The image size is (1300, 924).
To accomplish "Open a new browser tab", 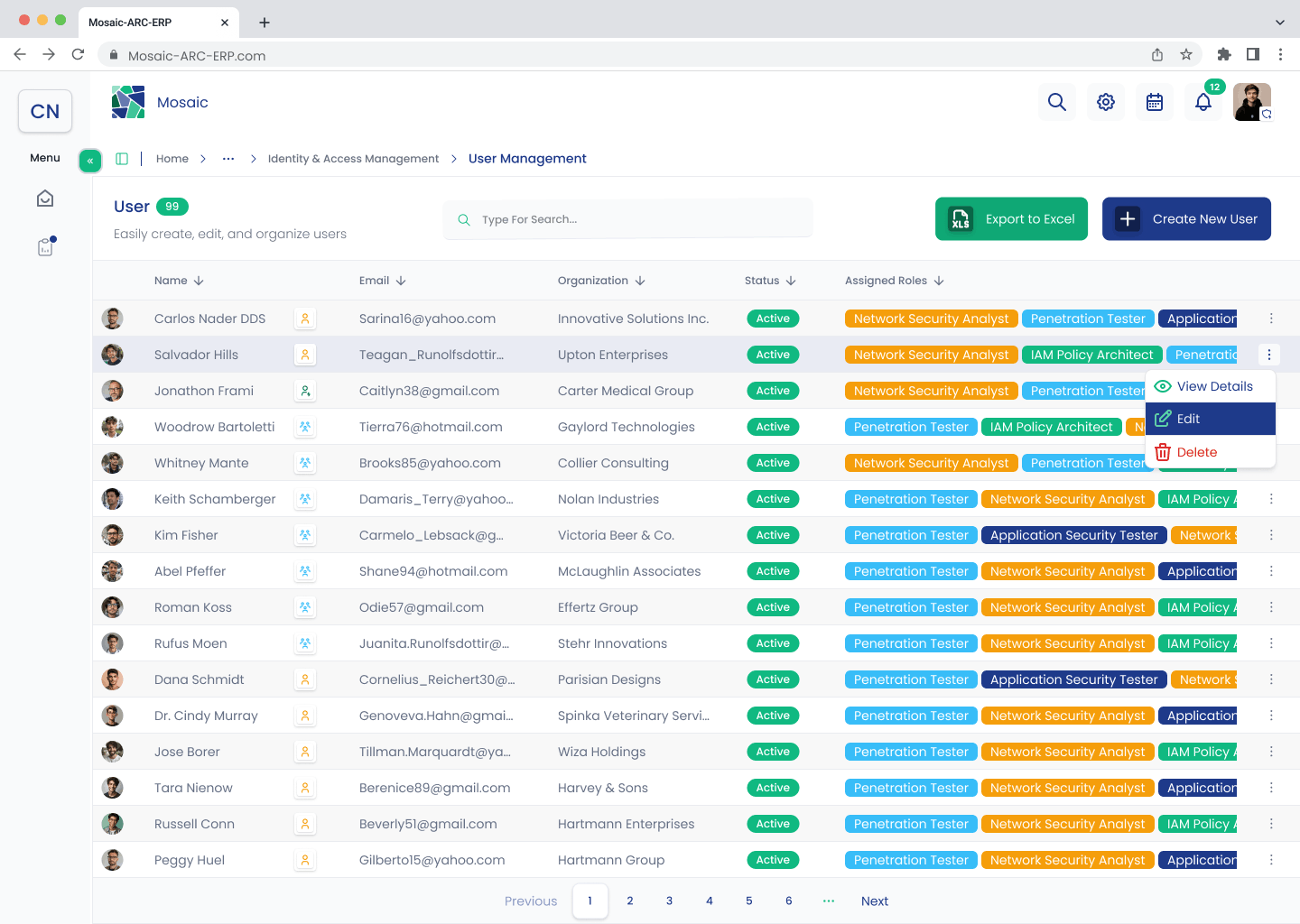I will coord(265,23).
